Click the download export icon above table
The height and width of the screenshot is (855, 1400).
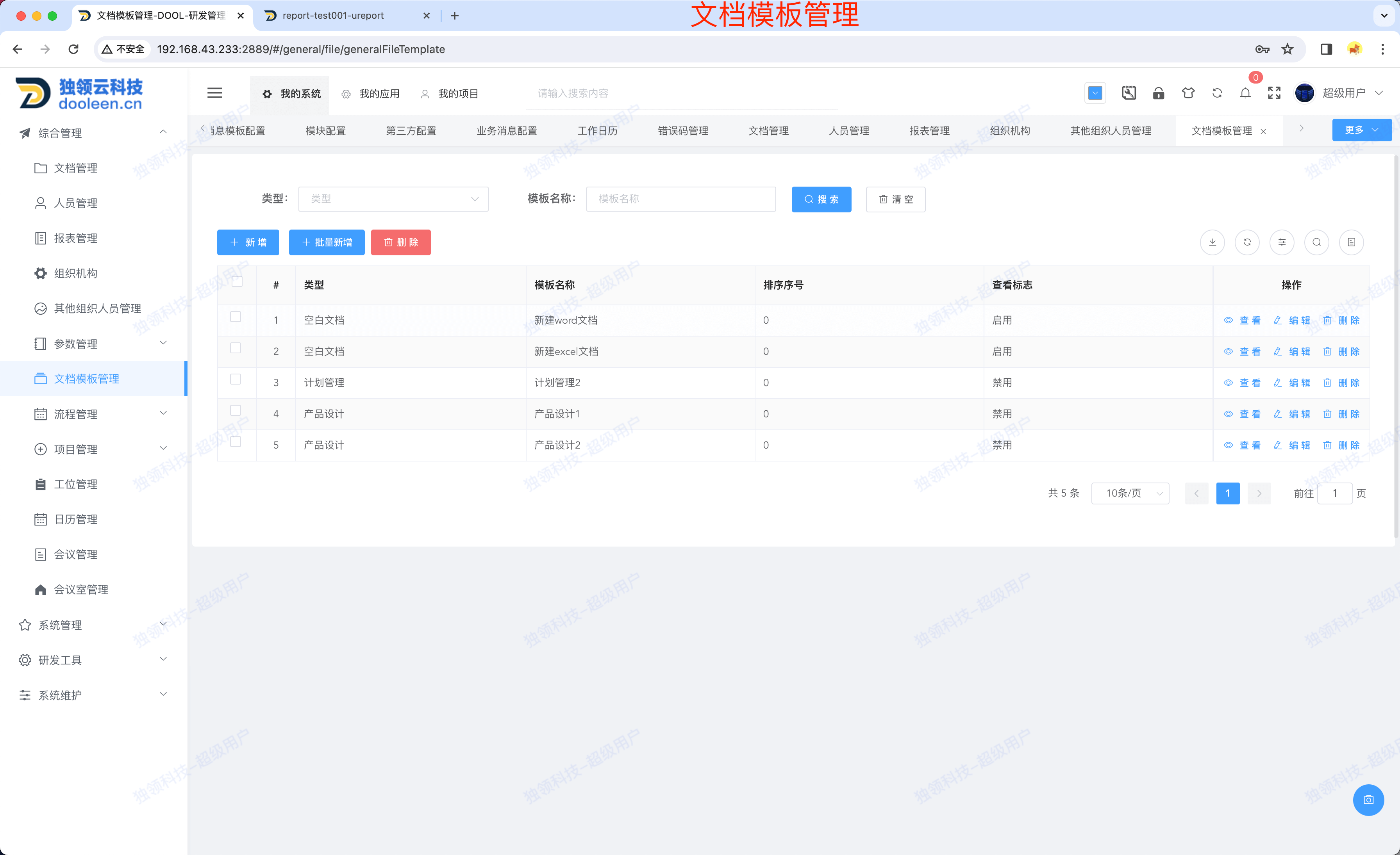coord(1212,242)
